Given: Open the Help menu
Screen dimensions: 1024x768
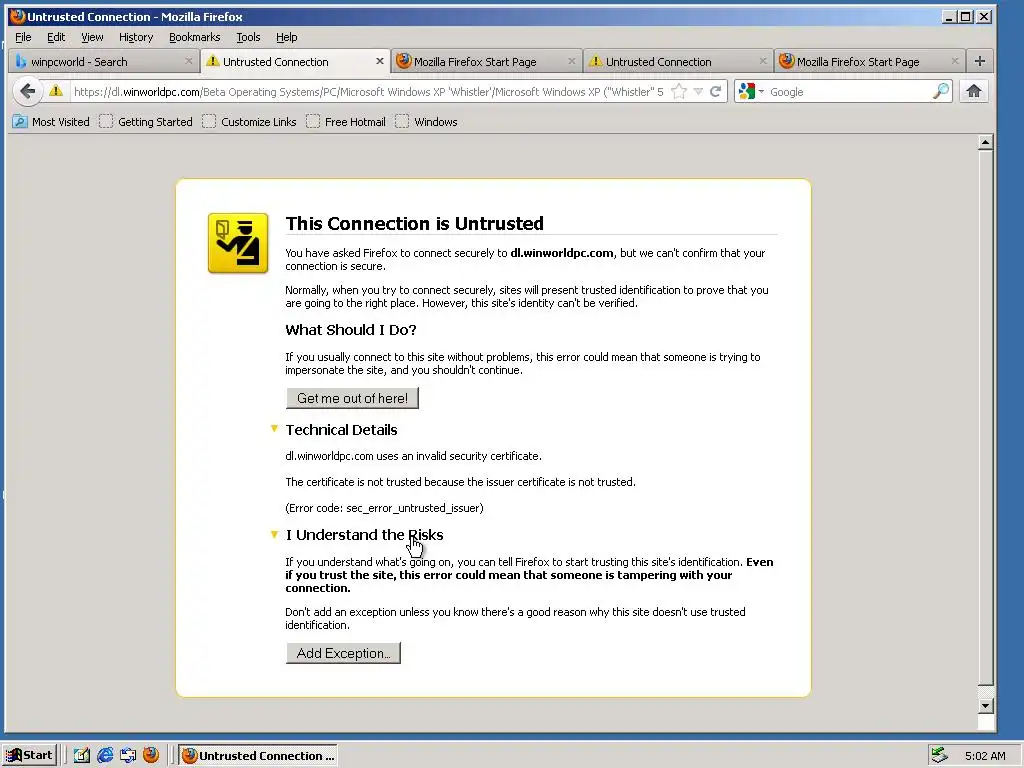Looking at the screenshot, I should pos(286,37).
